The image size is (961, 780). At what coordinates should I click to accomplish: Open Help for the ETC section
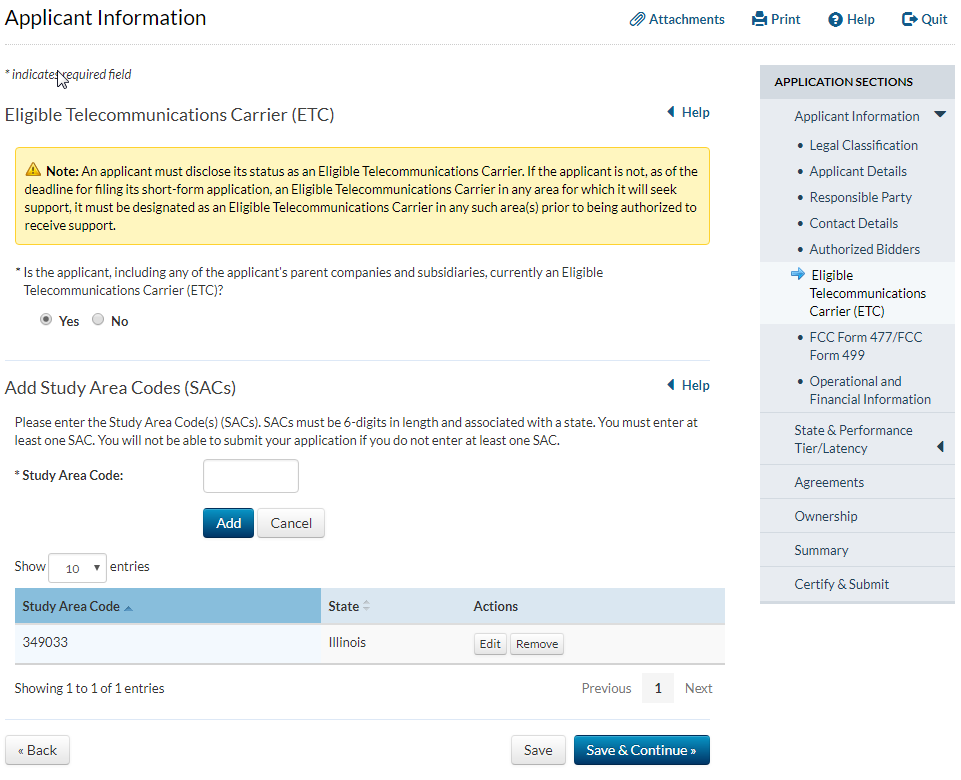pyautogui.click(x=688, y=113)
